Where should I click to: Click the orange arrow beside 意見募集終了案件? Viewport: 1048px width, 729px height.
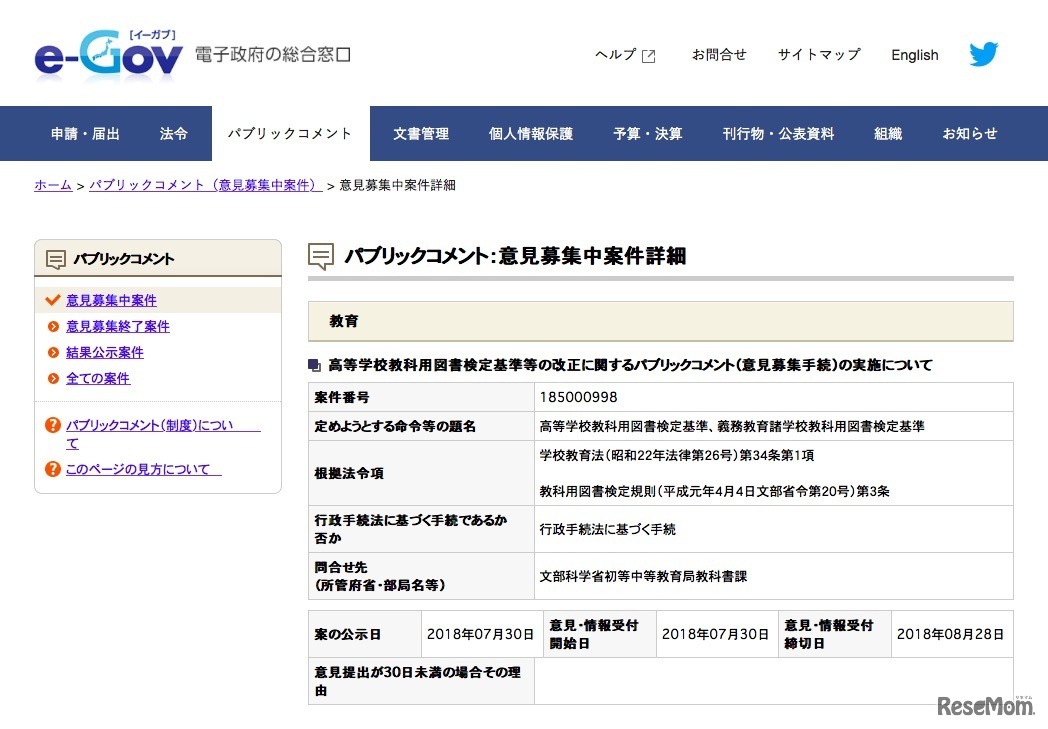pos(53,327)
